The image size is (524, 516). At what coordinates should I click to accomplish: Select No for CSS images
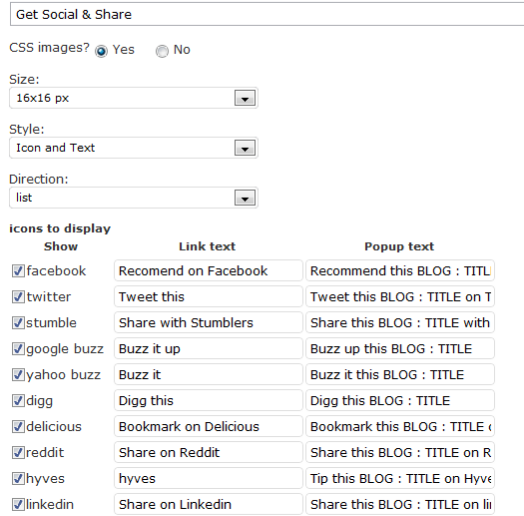(162, 51)
